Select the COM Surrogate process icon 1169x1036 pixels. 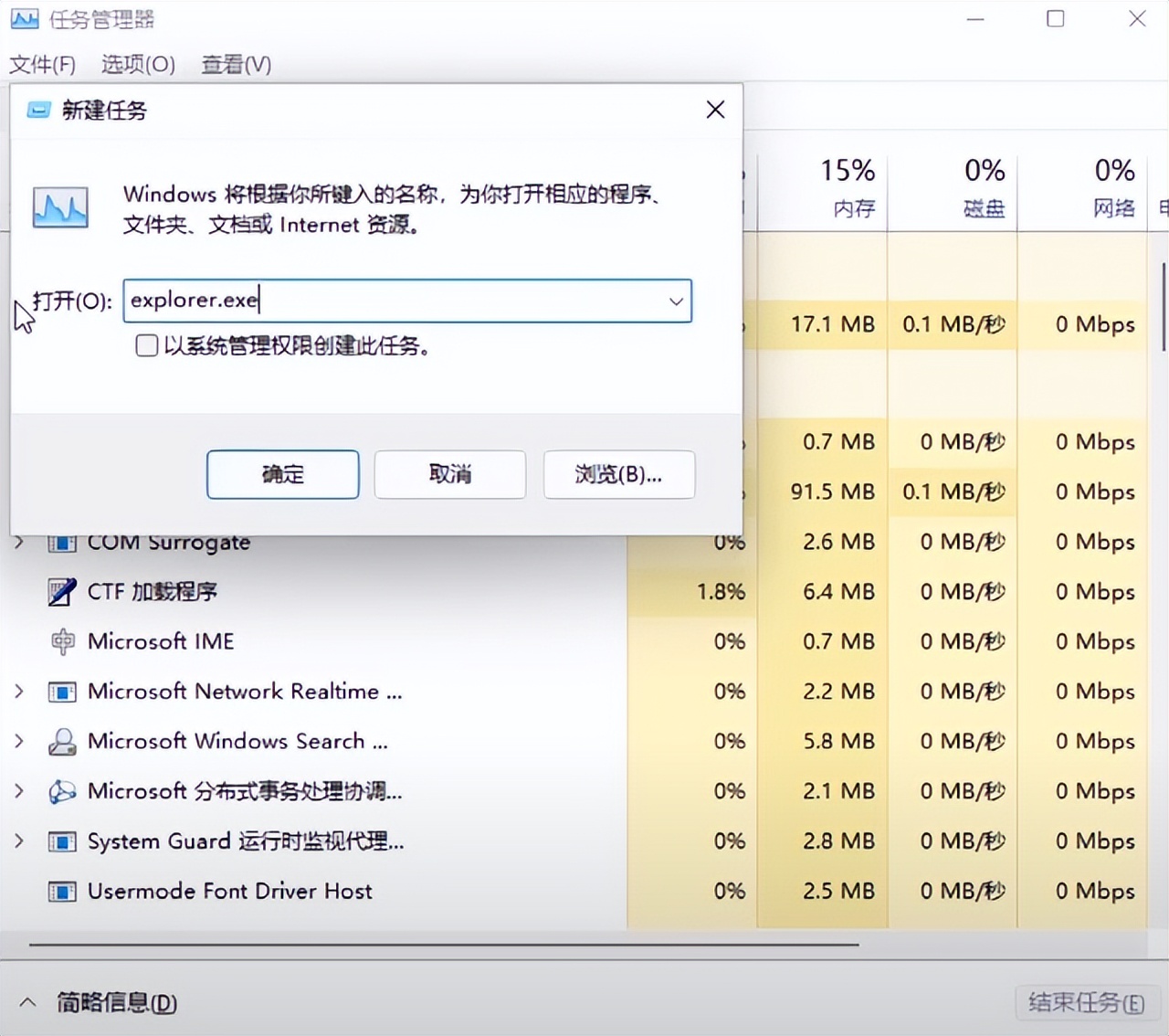61,542
